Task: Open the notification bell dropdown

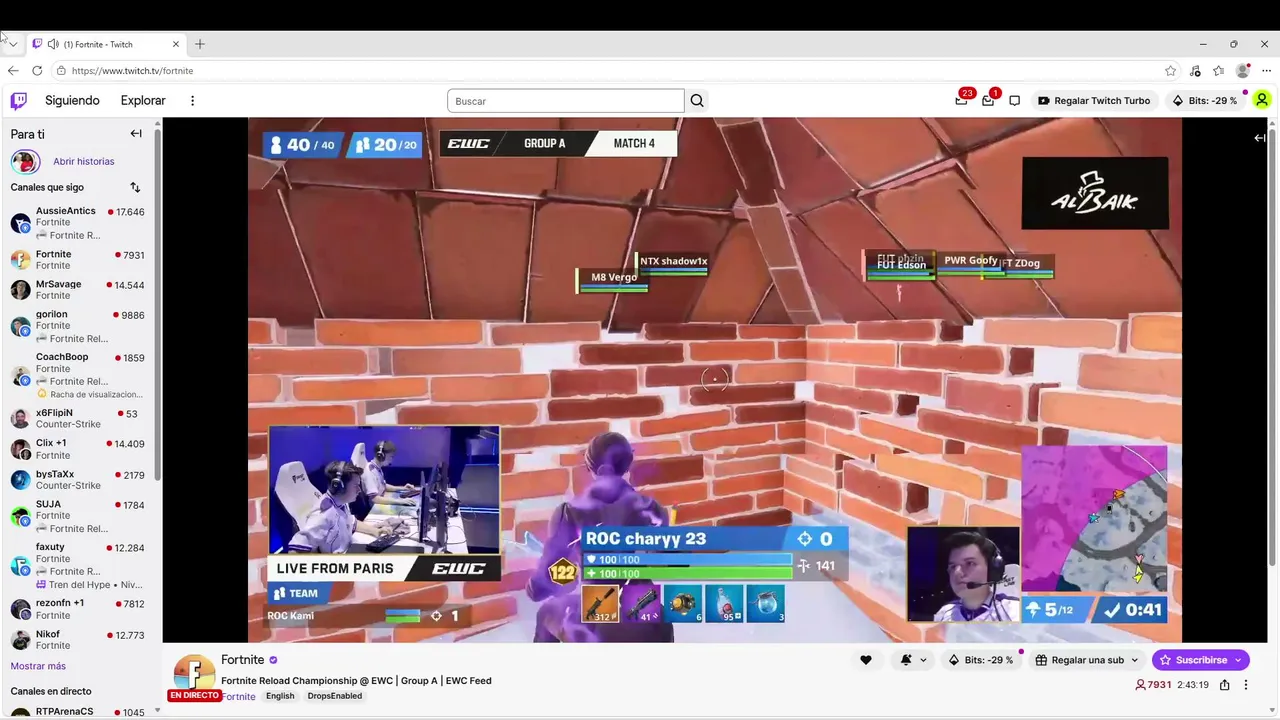Action: [913, 660]
